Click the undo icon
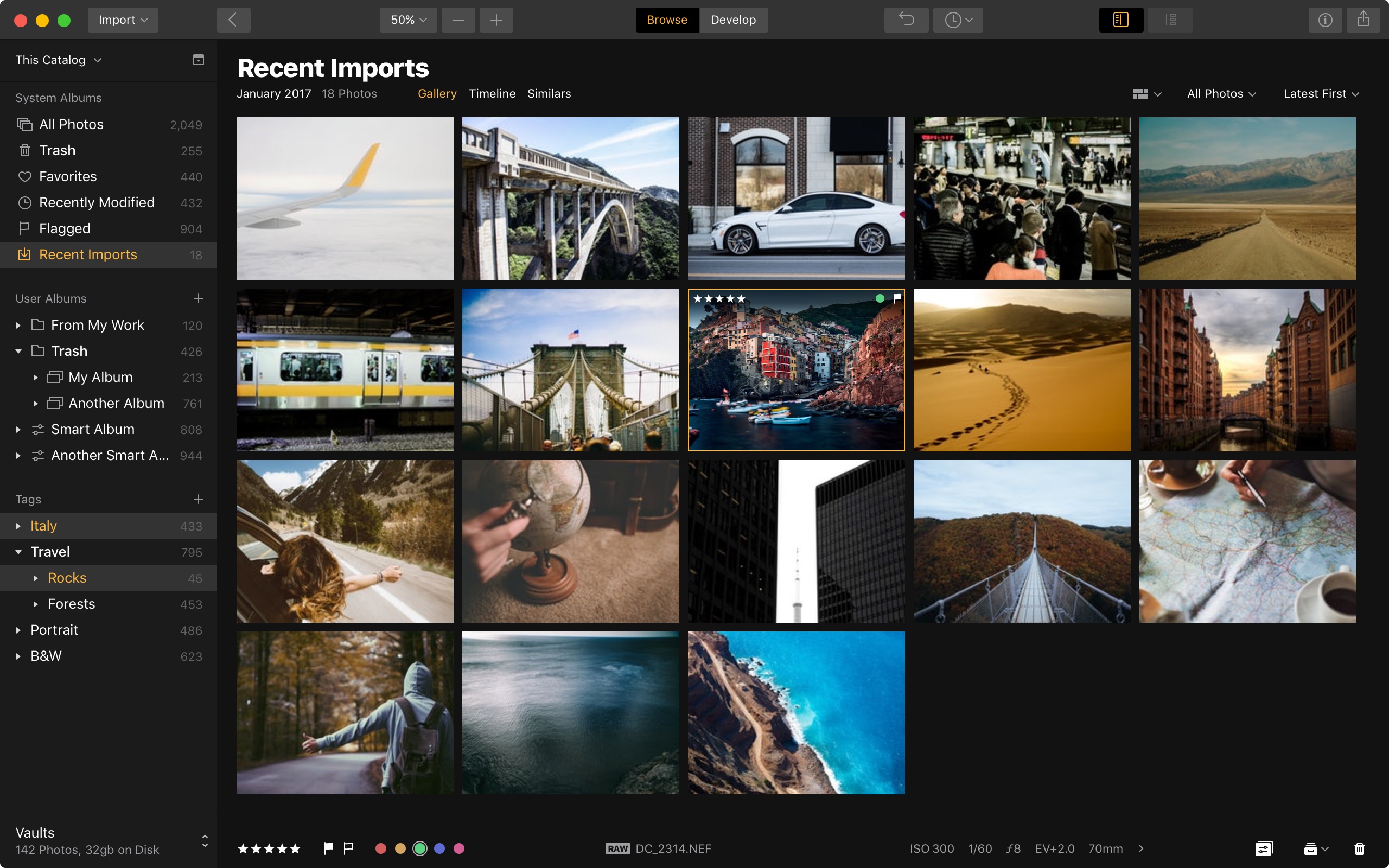This screenshot has height=868, width=1389. (x=907, y=20)
